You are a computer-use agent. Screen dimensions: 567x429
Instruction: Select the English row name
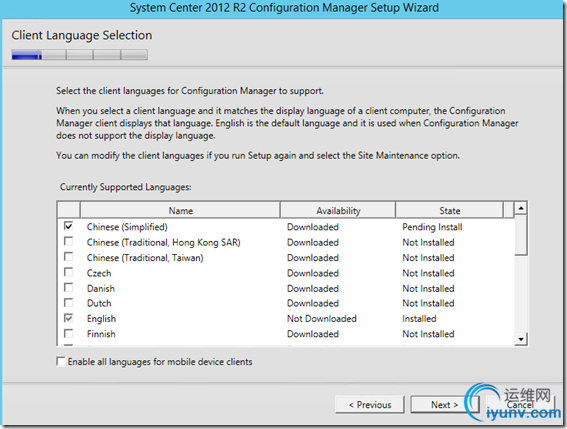click(101, 319)
